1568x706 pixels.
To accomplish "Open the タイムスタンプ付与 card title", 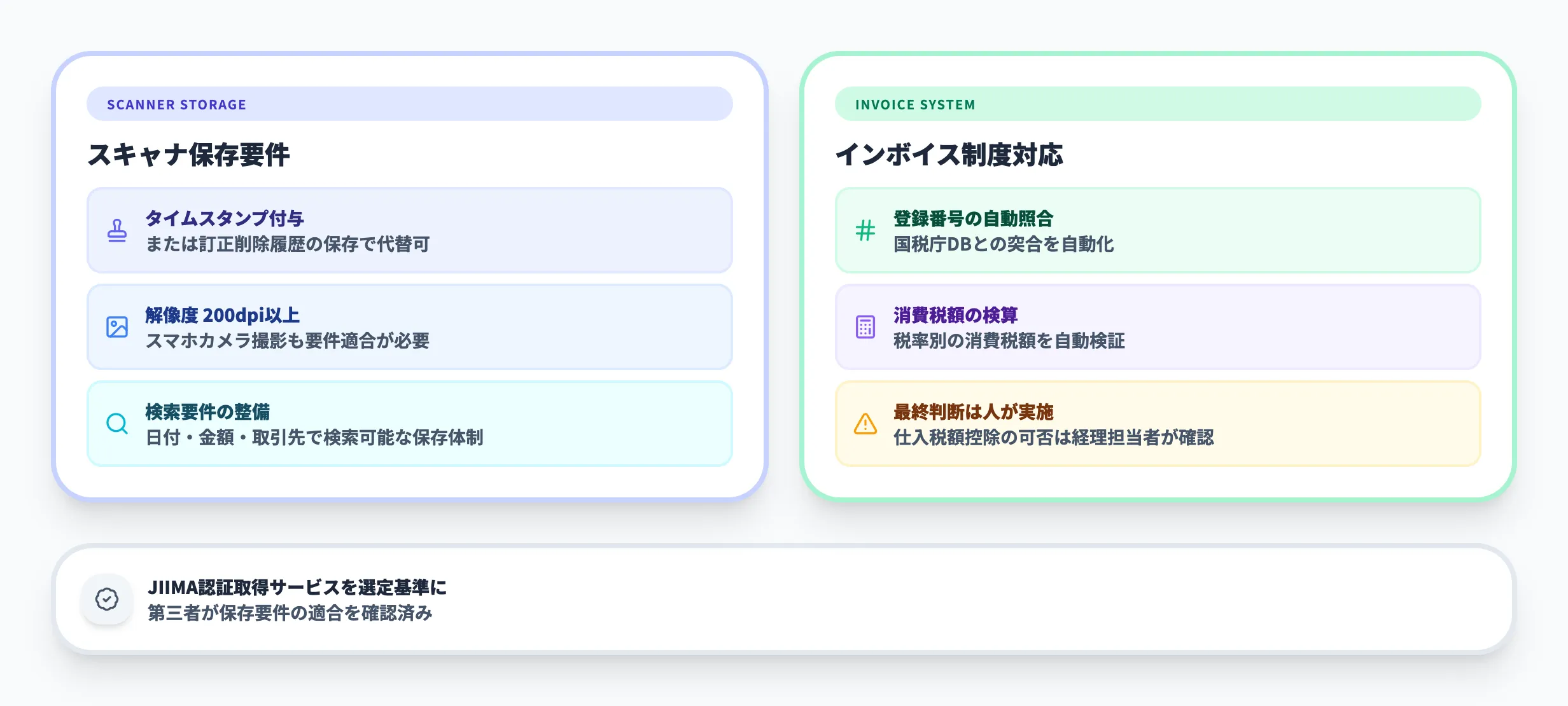I will (x=225, y=219).
